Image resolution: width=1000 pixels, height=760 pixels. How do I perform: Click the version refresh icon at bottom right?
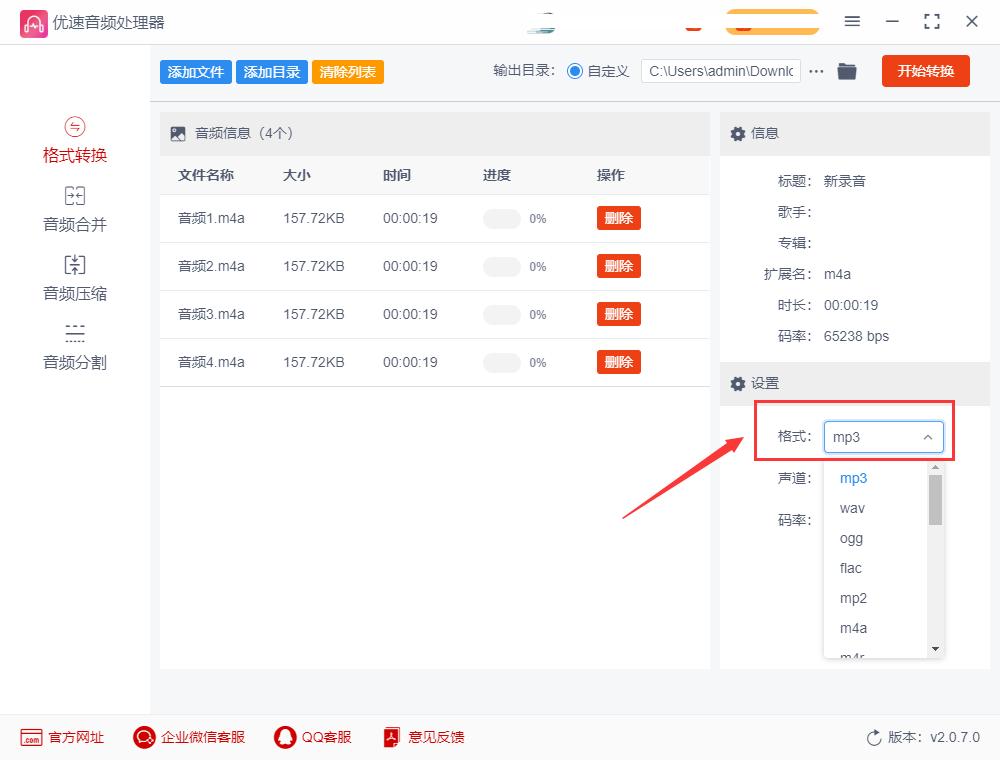point(874,737)
